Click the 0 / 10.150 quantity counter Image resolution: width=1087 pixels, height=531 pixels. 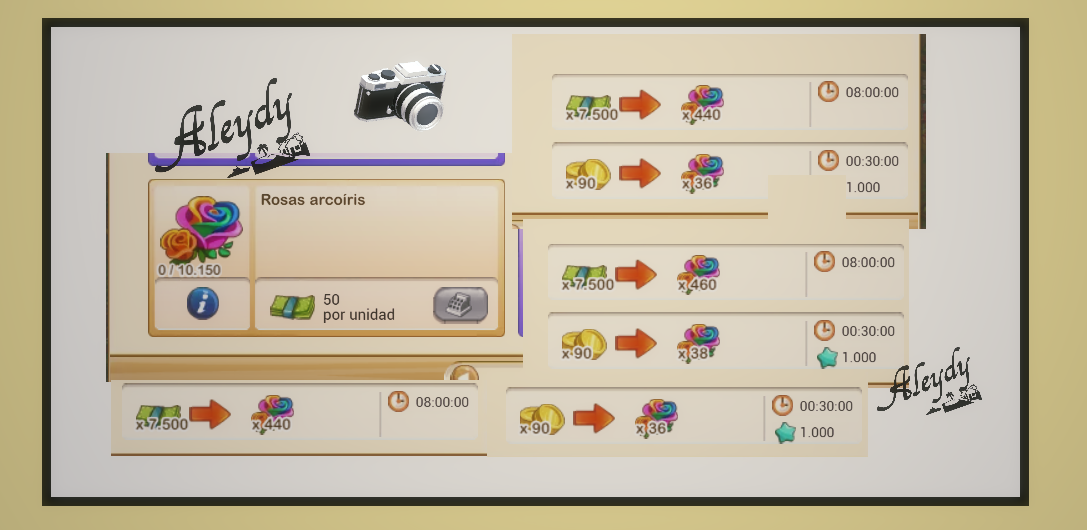[x=189, y=270]
